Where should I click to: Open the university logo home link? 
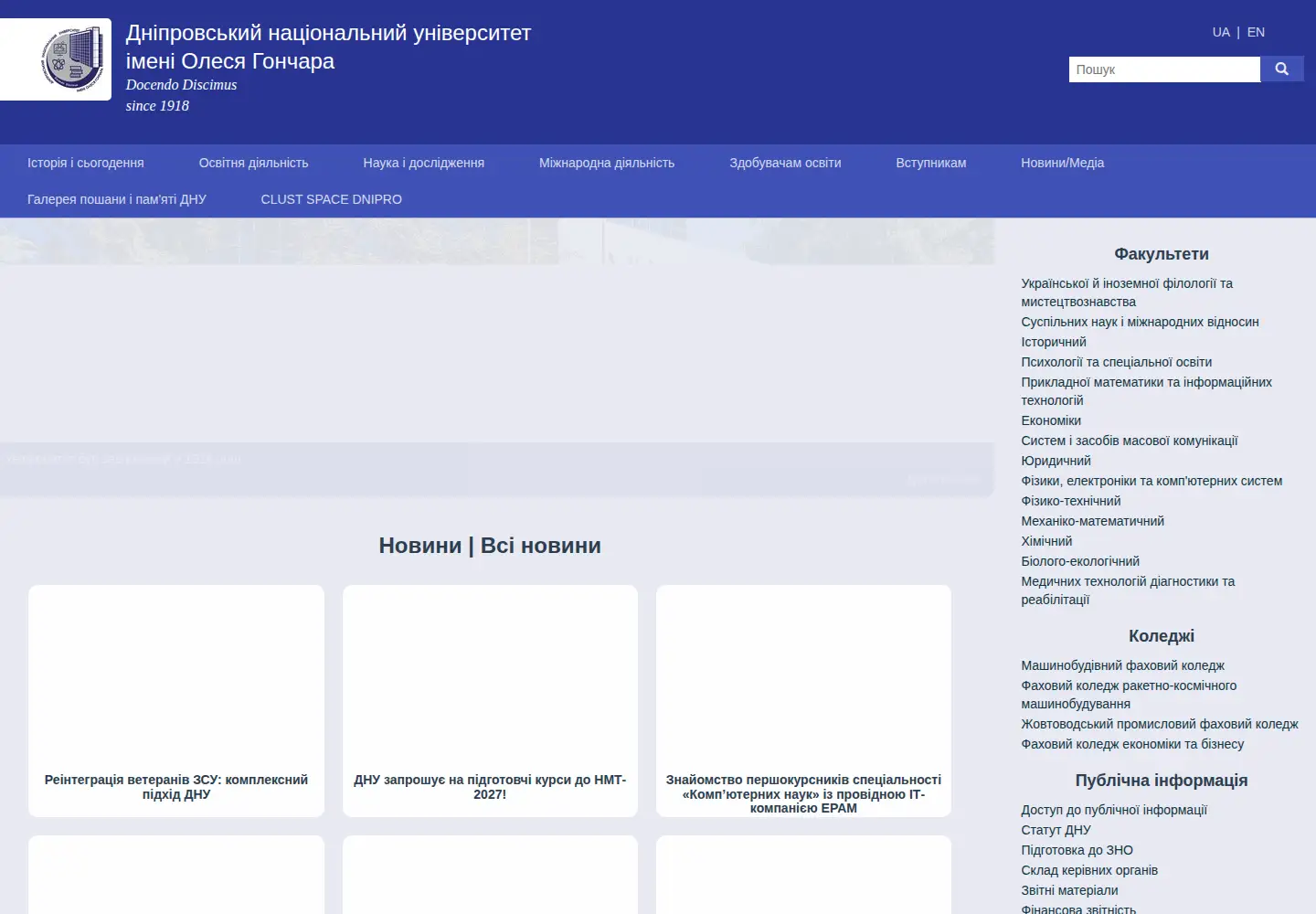pos(56,59)
